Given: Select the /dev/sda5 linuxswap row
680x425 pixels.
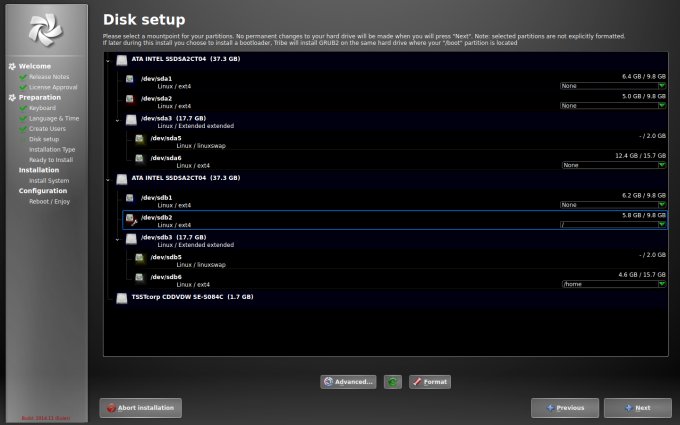Looking at the screenshot, I should click(398, 142).
